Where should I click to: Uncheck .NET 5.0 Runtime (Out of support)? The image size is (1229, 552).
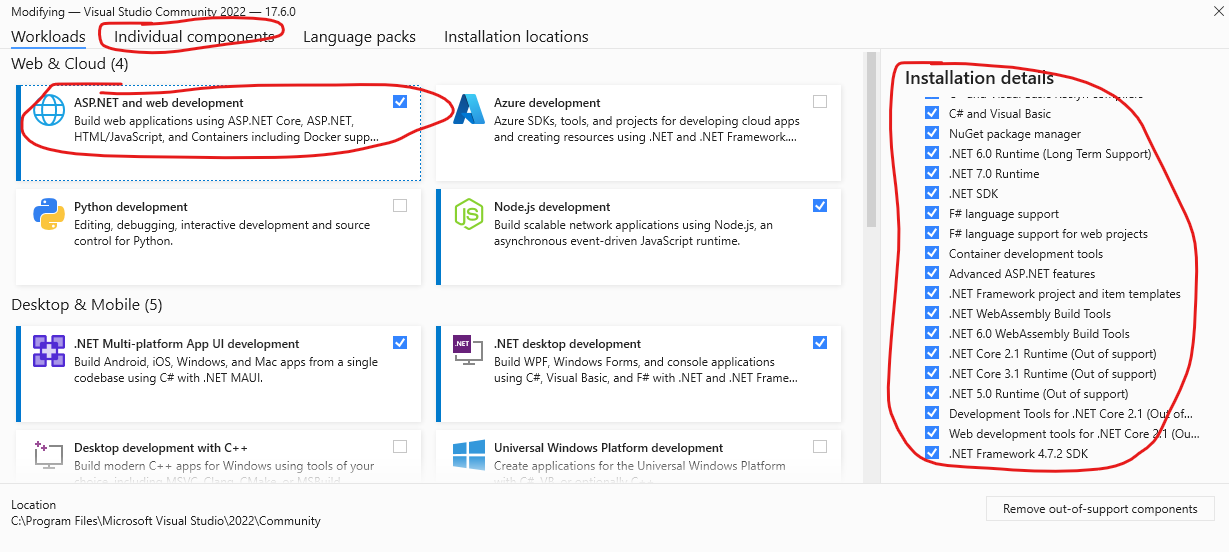(932, 393)
